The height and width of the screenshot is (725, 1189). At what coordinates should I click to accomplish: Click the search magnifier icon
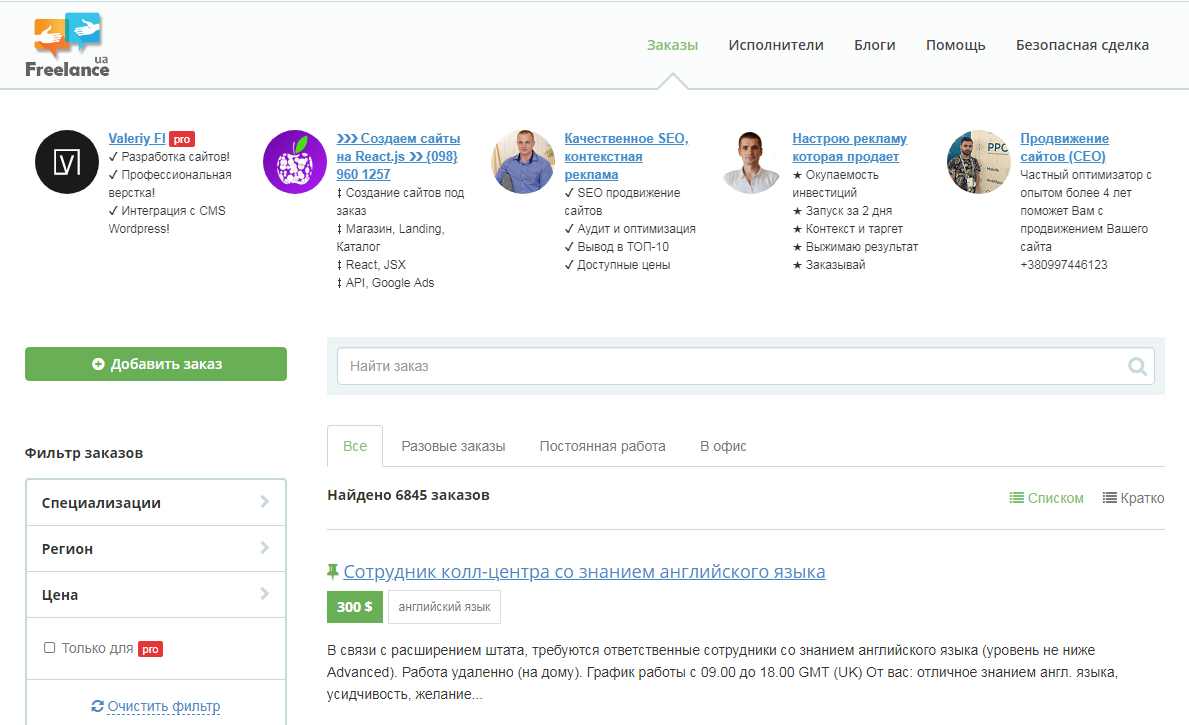[1137, 366]
